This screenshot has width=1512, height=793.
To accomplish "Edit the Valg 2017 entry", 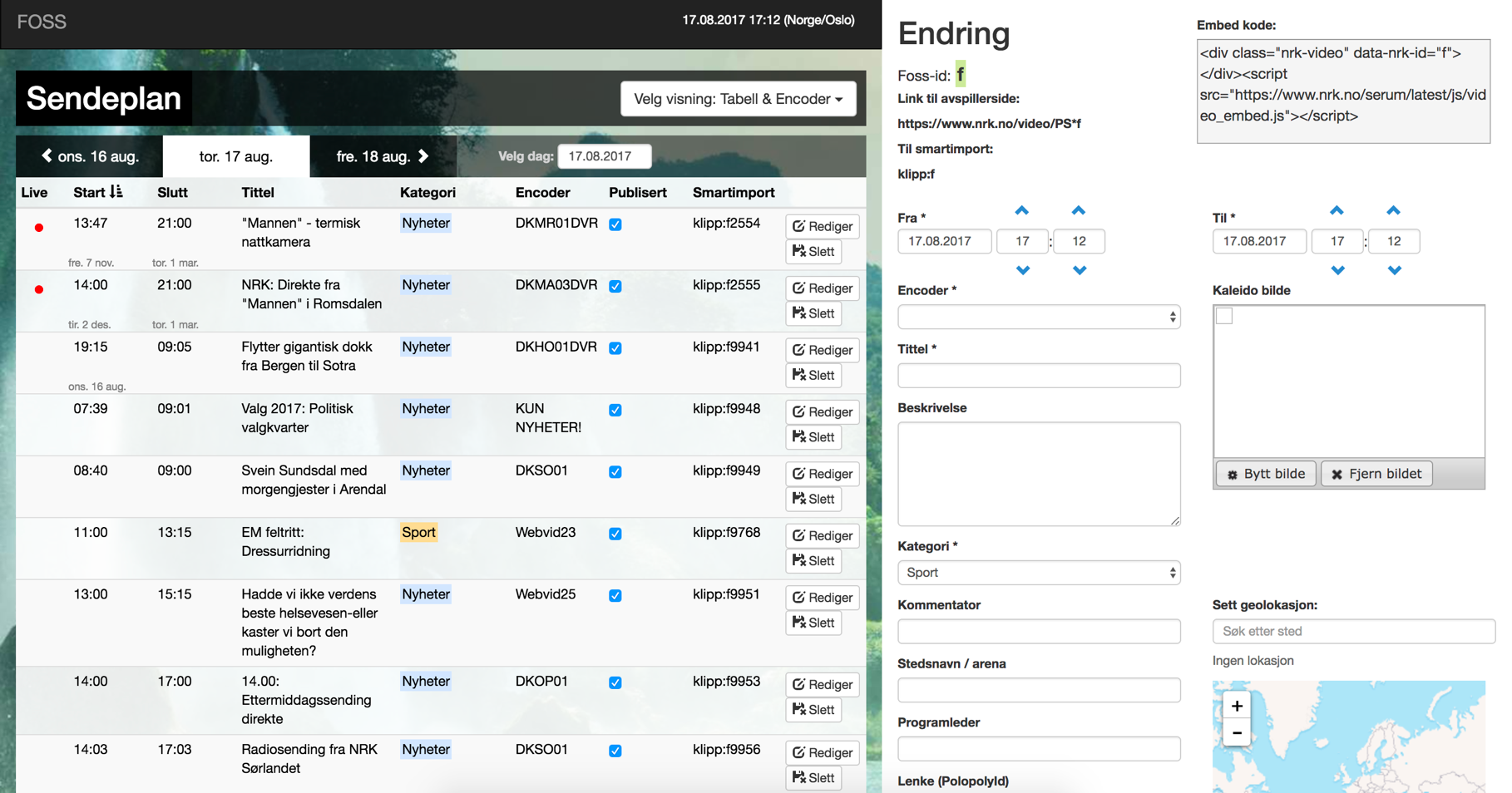I will (x=823, y=411).
